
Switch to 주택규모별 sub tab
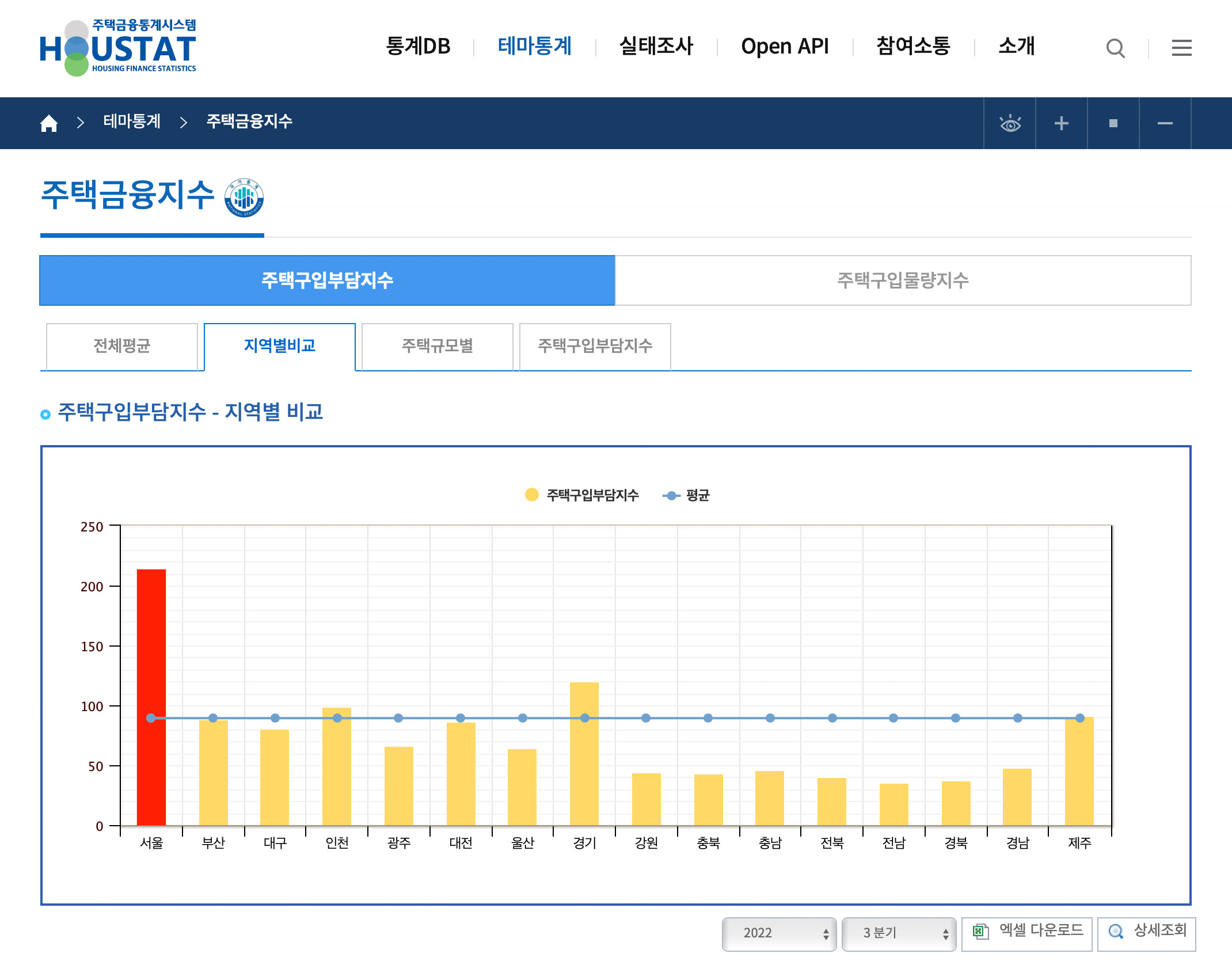coord(438,346)
